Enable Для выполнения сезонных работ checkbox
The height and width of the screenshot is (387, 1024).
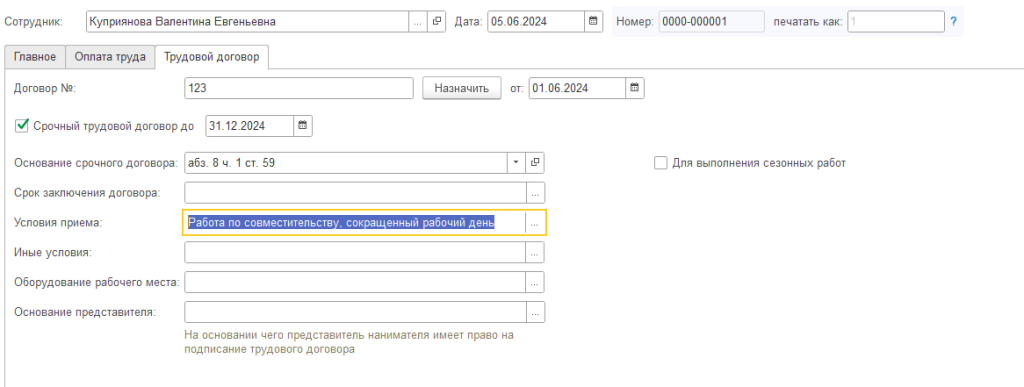pyautogui.click(x=660, y=163)
